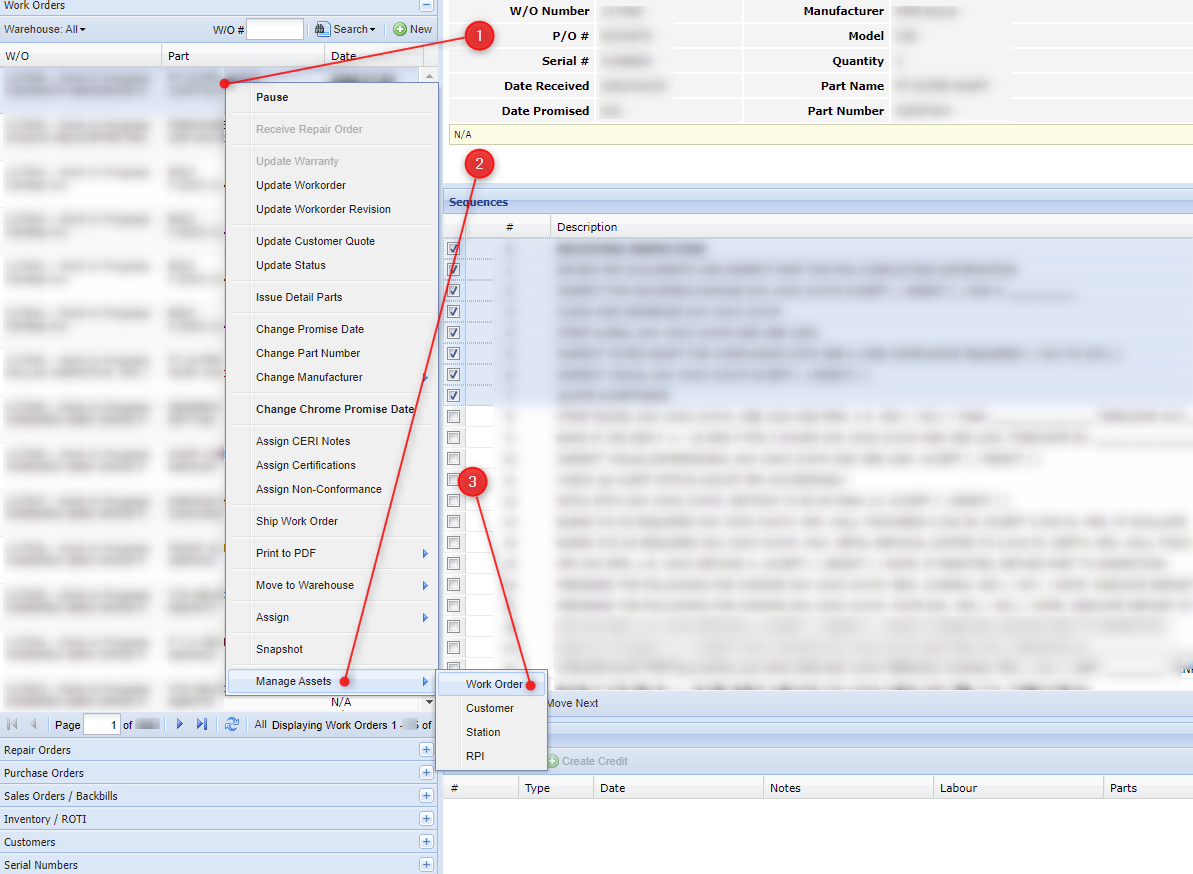Select Work Order in Manage Assets submenu
The image size is (1193, 874).
point(492,684)
